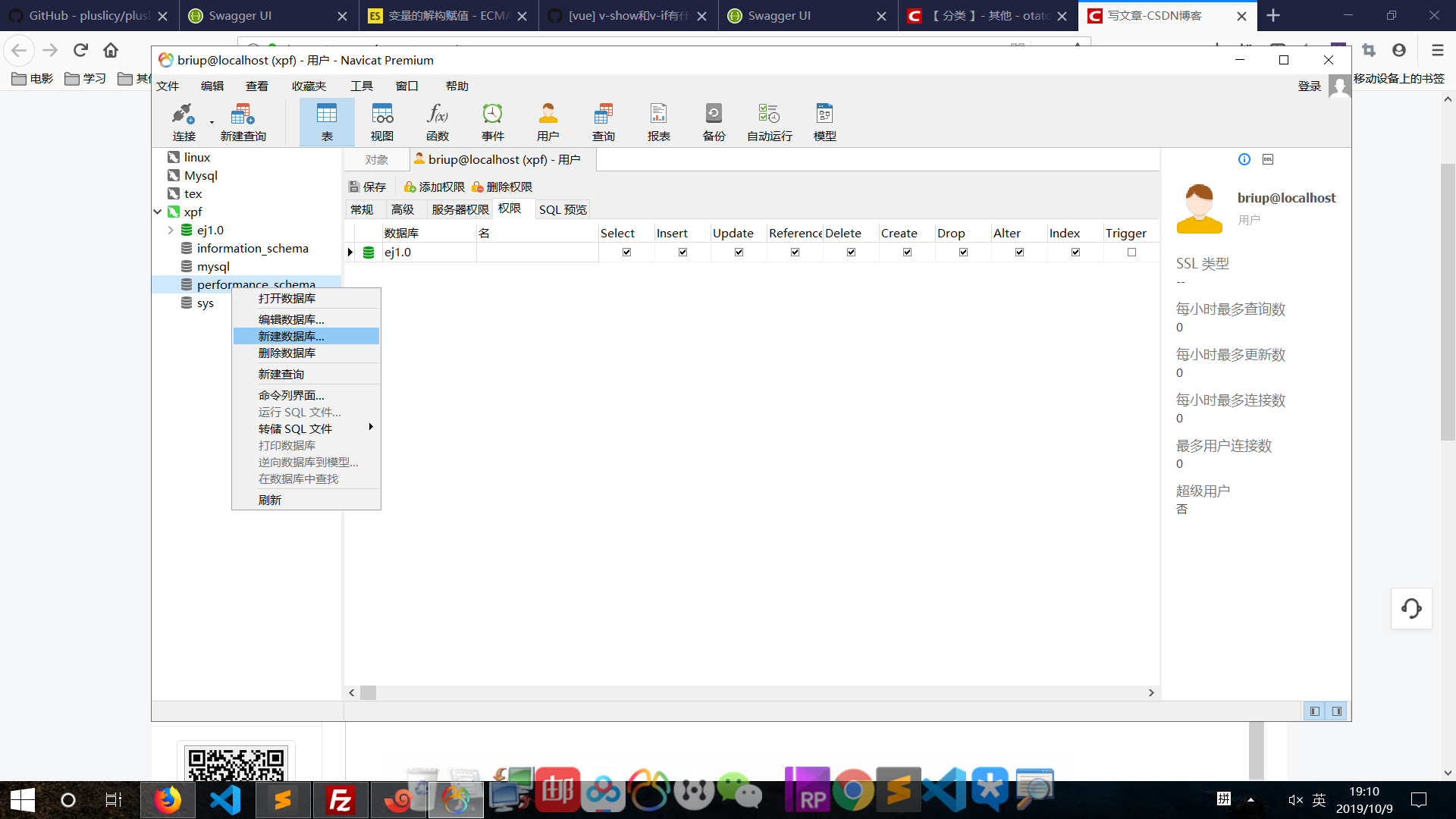The height and width of the screenshot is (819, 1456).
Task: Uncheck the Select privilege for ej1.0
Action: coord(626,253)
